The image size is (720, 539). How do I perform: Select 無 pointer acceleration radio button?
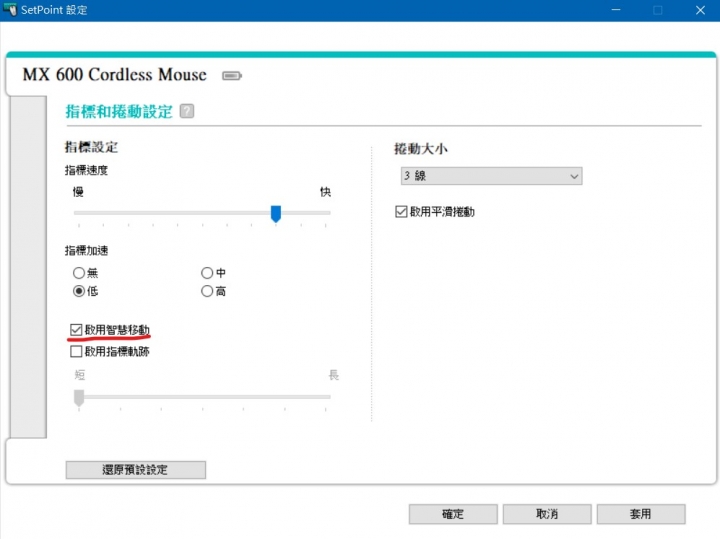pos(79,273)
